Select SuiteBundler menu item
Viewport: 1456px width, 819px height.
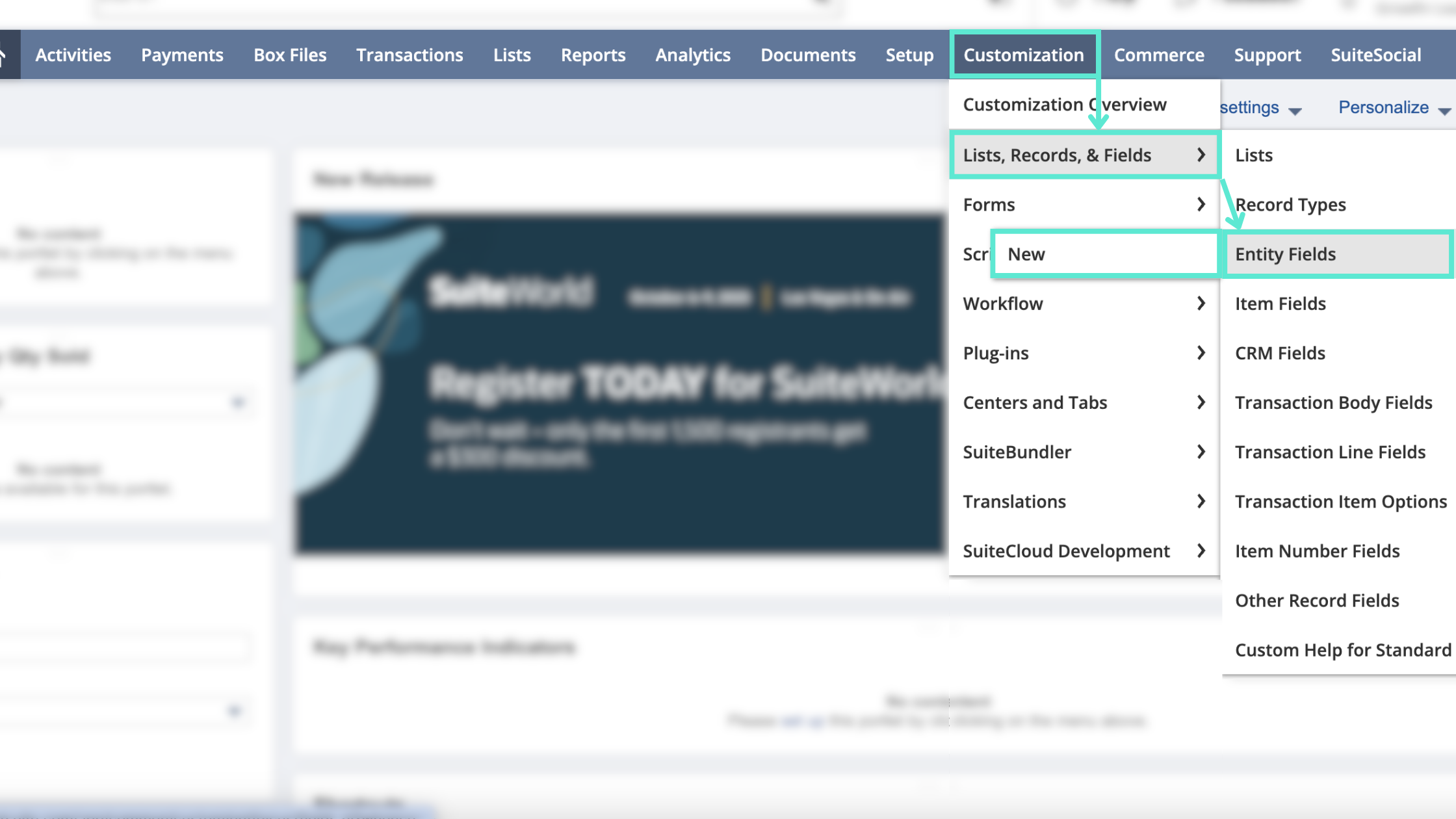point(1084,452)
